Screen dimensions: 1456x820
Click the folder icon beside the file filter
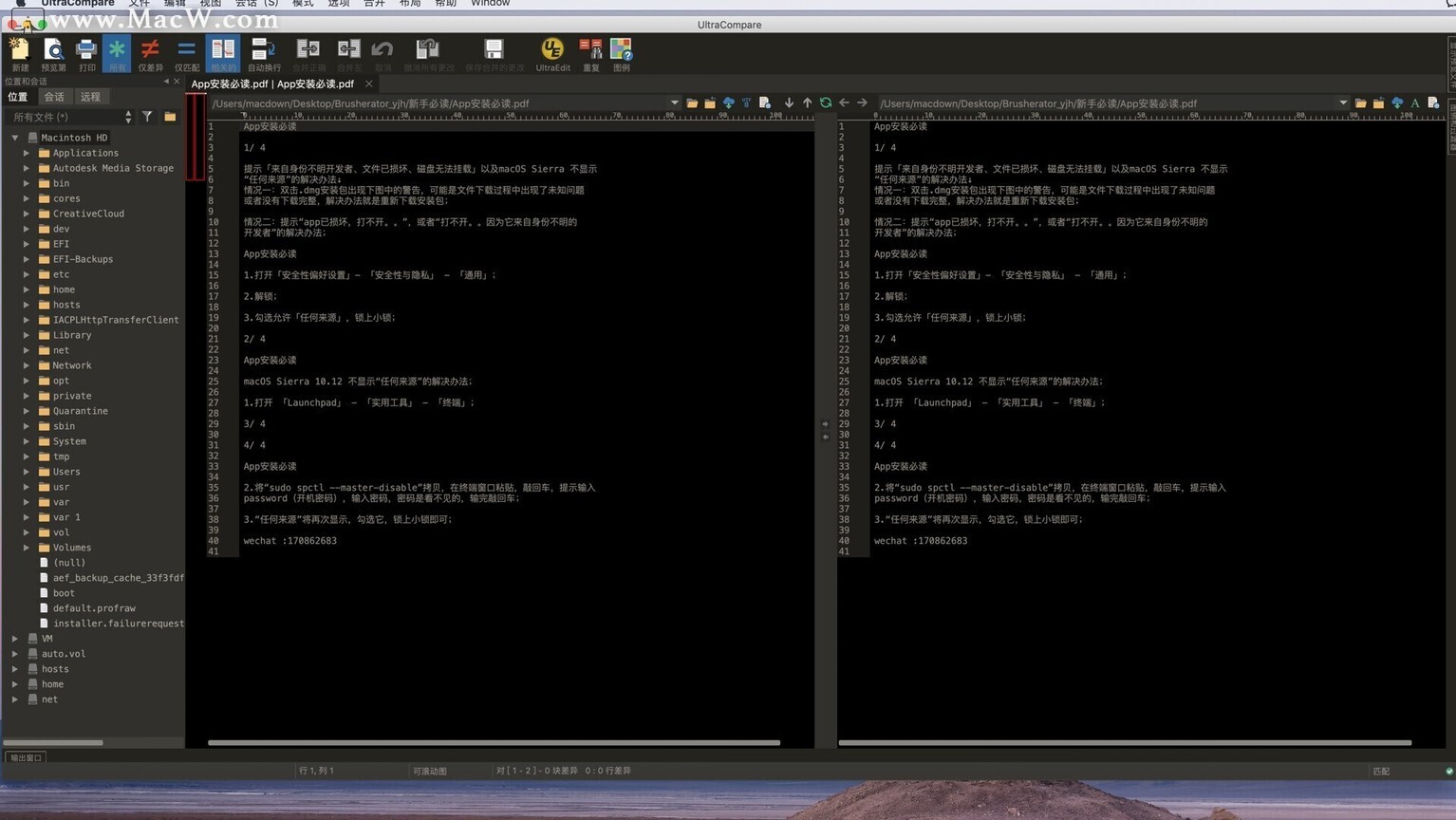[170, 117]
